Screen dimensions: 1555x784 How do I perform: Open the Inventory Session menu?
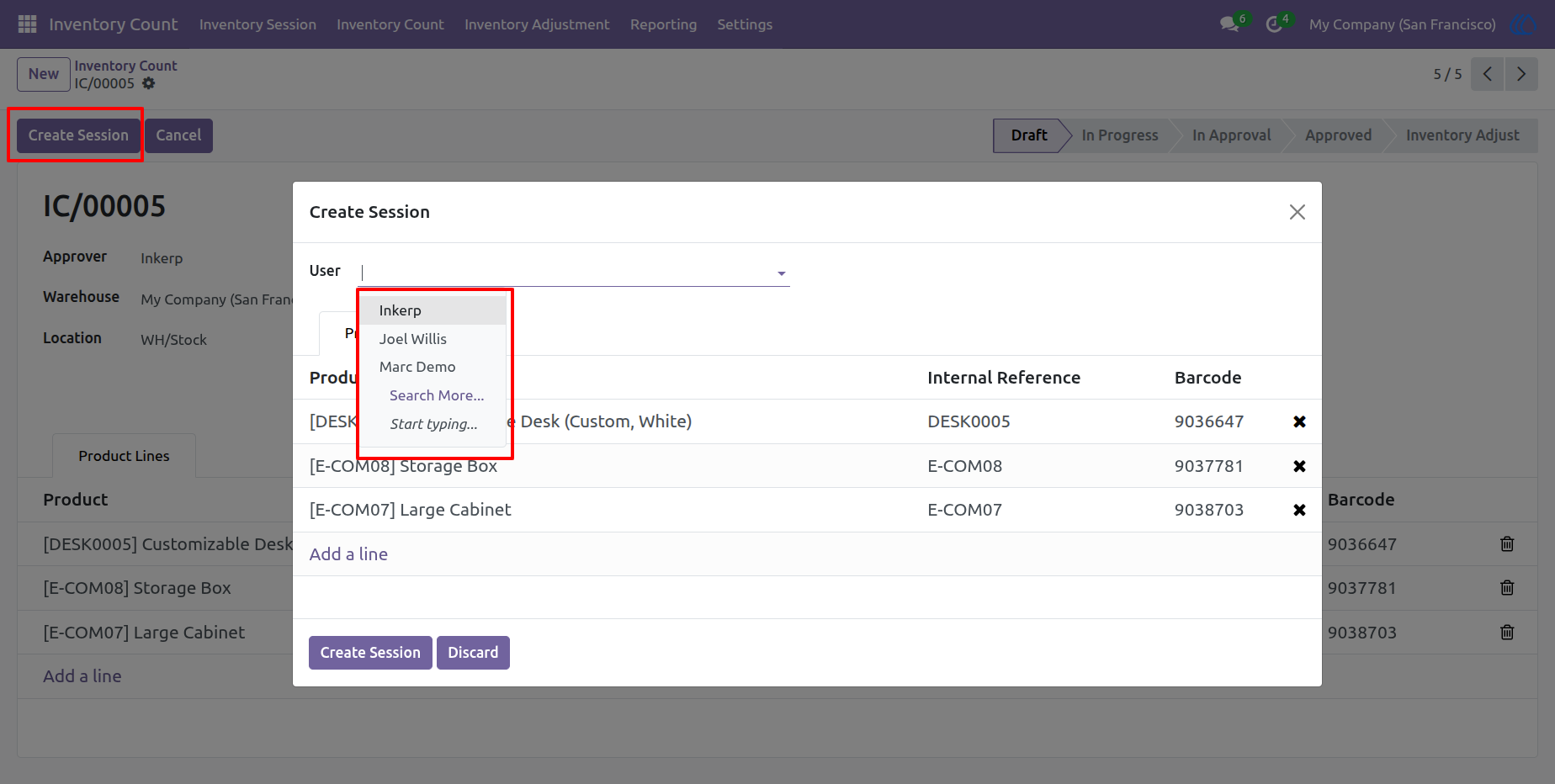(257, 24)
